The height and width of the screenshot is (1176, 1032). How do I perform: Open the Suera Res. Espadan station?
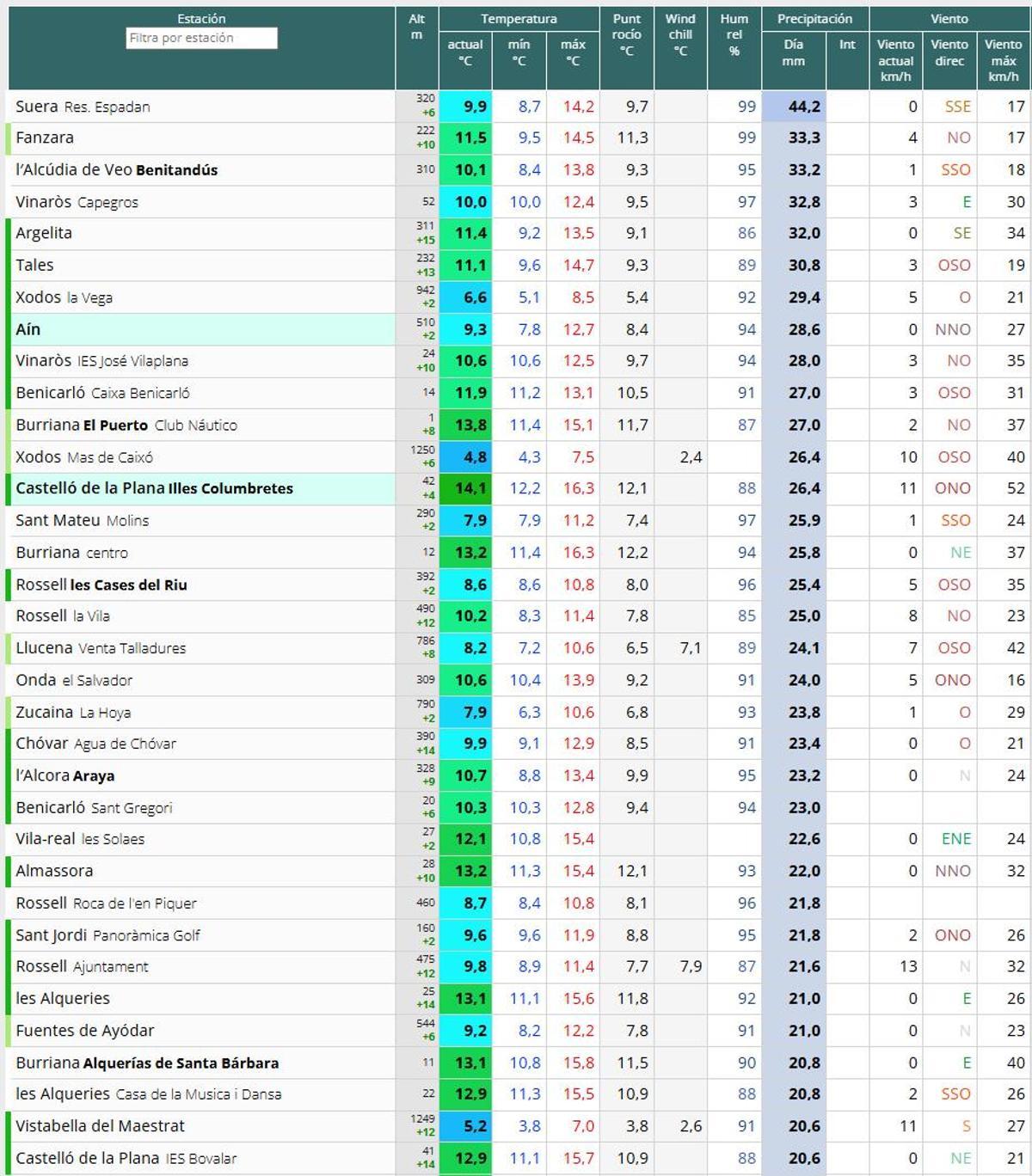(x=86, y=107)
